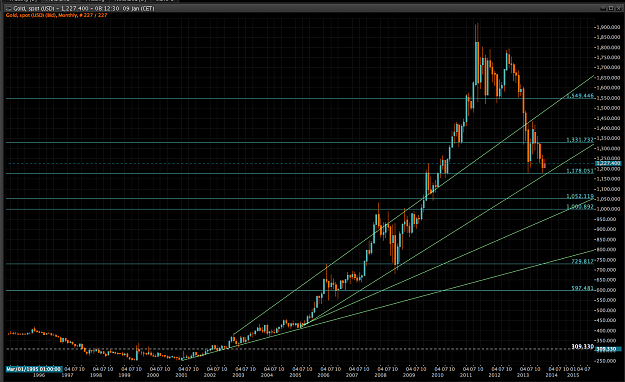Click the 1998 year label on the time axis

point(96,375)
